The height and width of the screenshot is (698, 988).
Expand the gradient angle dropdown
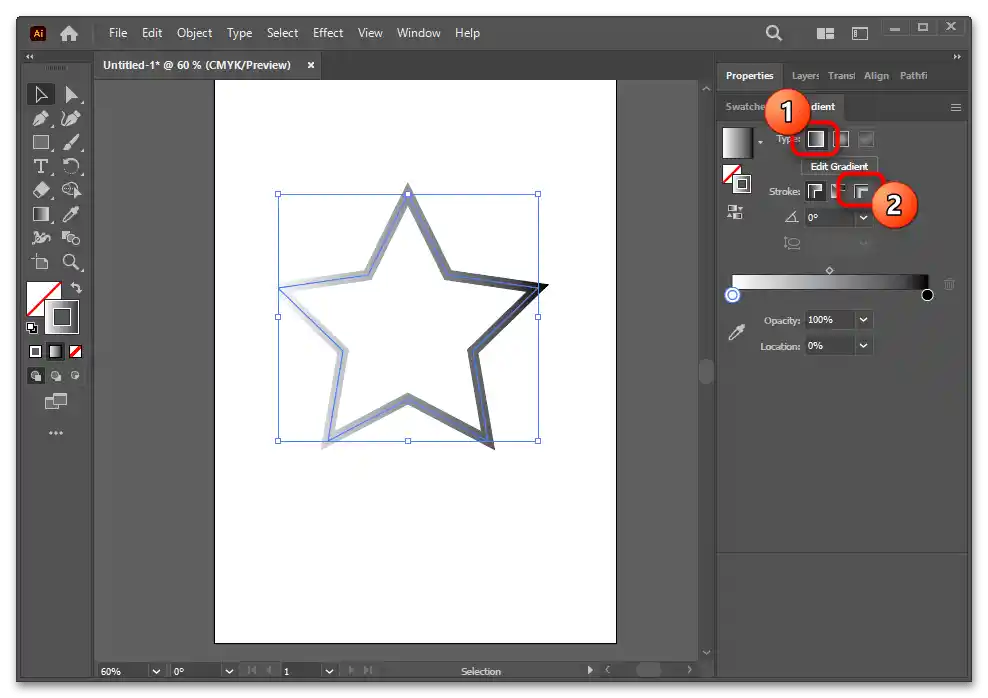point(863,217)
